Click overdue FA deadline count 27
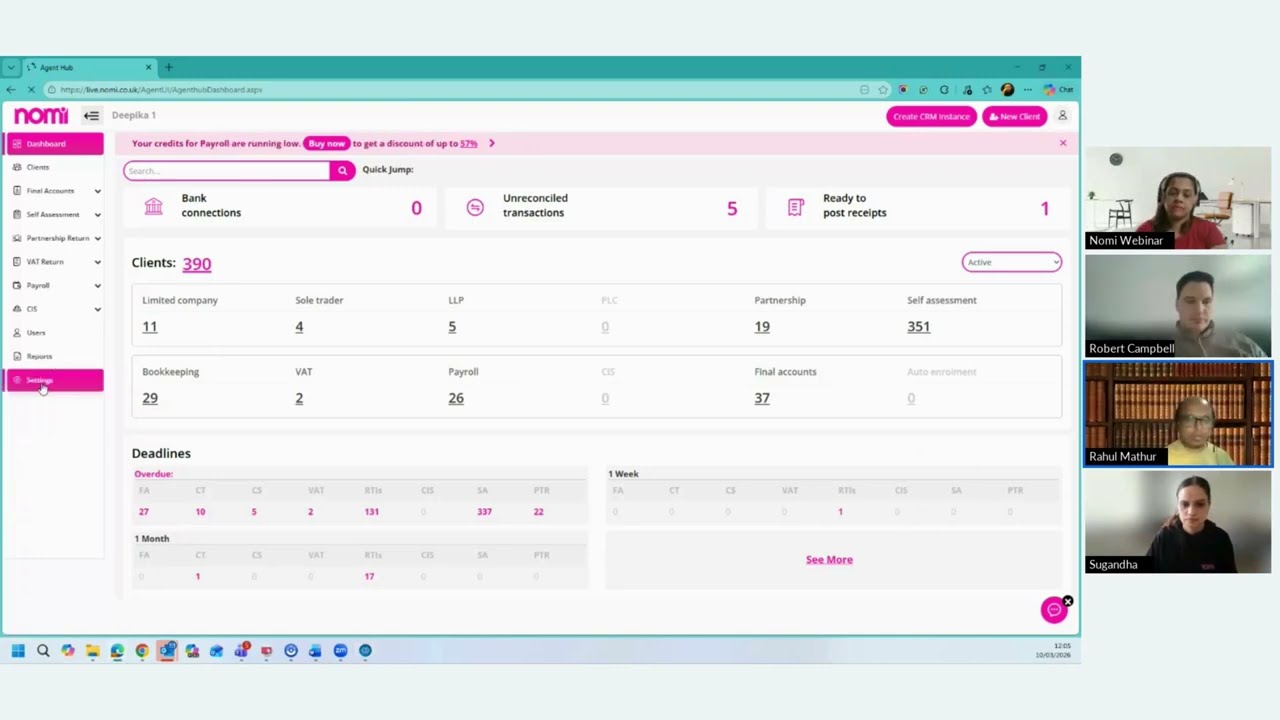Screen dimensions: 1280x720 [144, 512]
